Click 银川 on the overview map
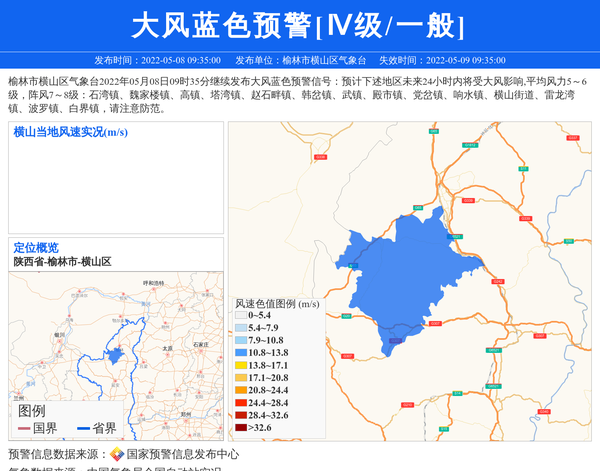The height and width of the screenshot is (471, 600). point(59,335)
